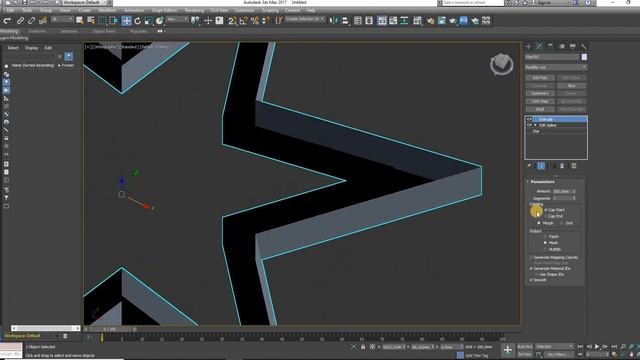Screen dimensions: 640x360
Task: Toggle the Angle Snap icon
Action: [x=244, y=20]
